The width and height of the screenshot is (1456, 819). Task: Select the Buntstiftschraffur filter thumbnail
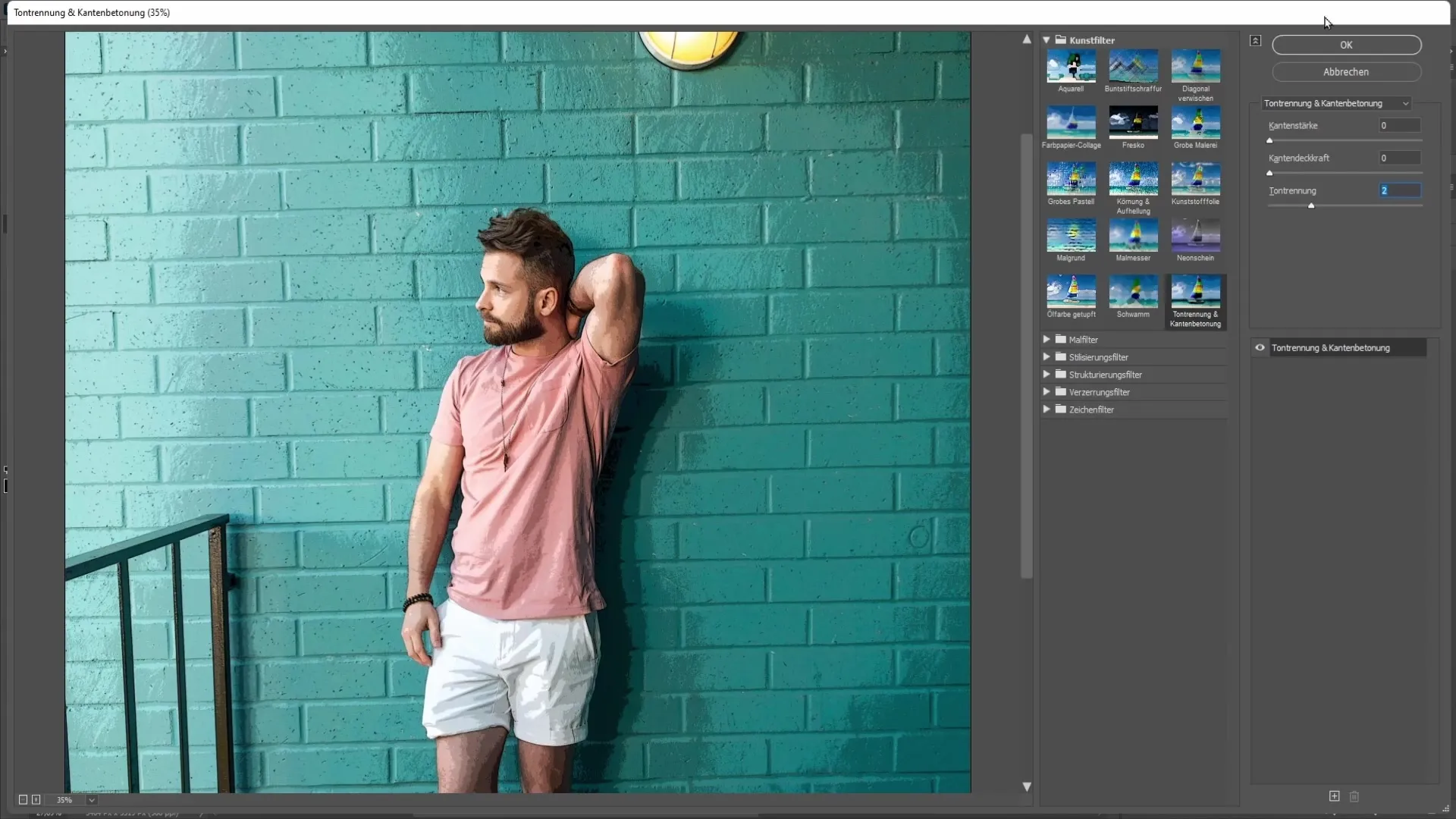(1133, 67)
